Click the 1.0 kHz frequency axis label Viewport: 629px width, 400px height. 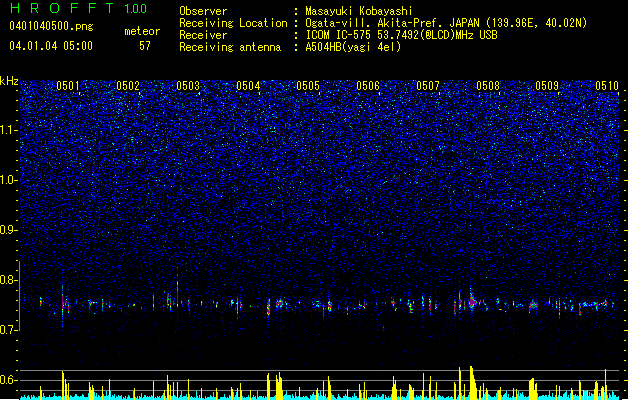point(9,180)
